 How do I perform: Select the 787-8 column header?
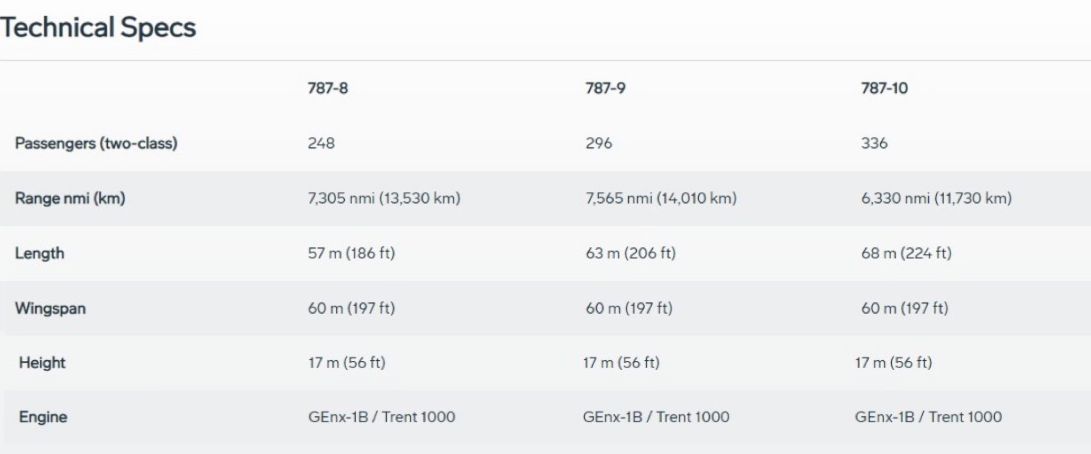[x=328, y=88]
